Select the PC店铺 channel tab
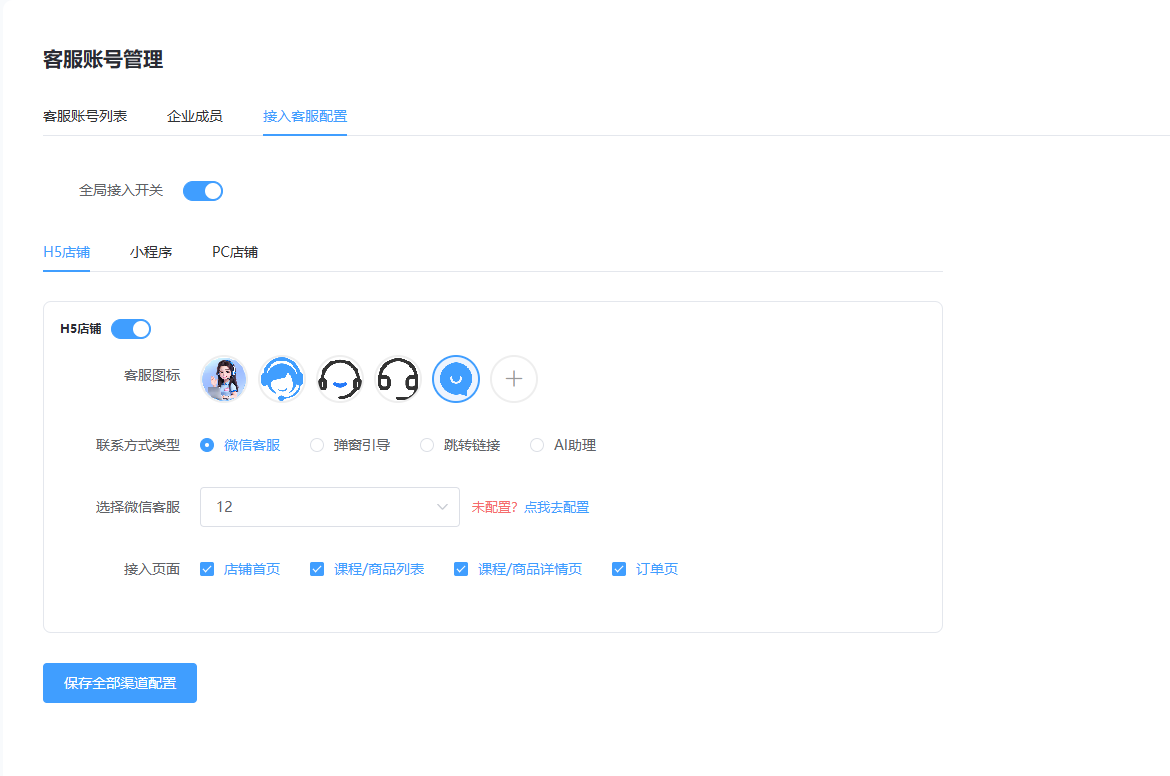 [235, 252]
